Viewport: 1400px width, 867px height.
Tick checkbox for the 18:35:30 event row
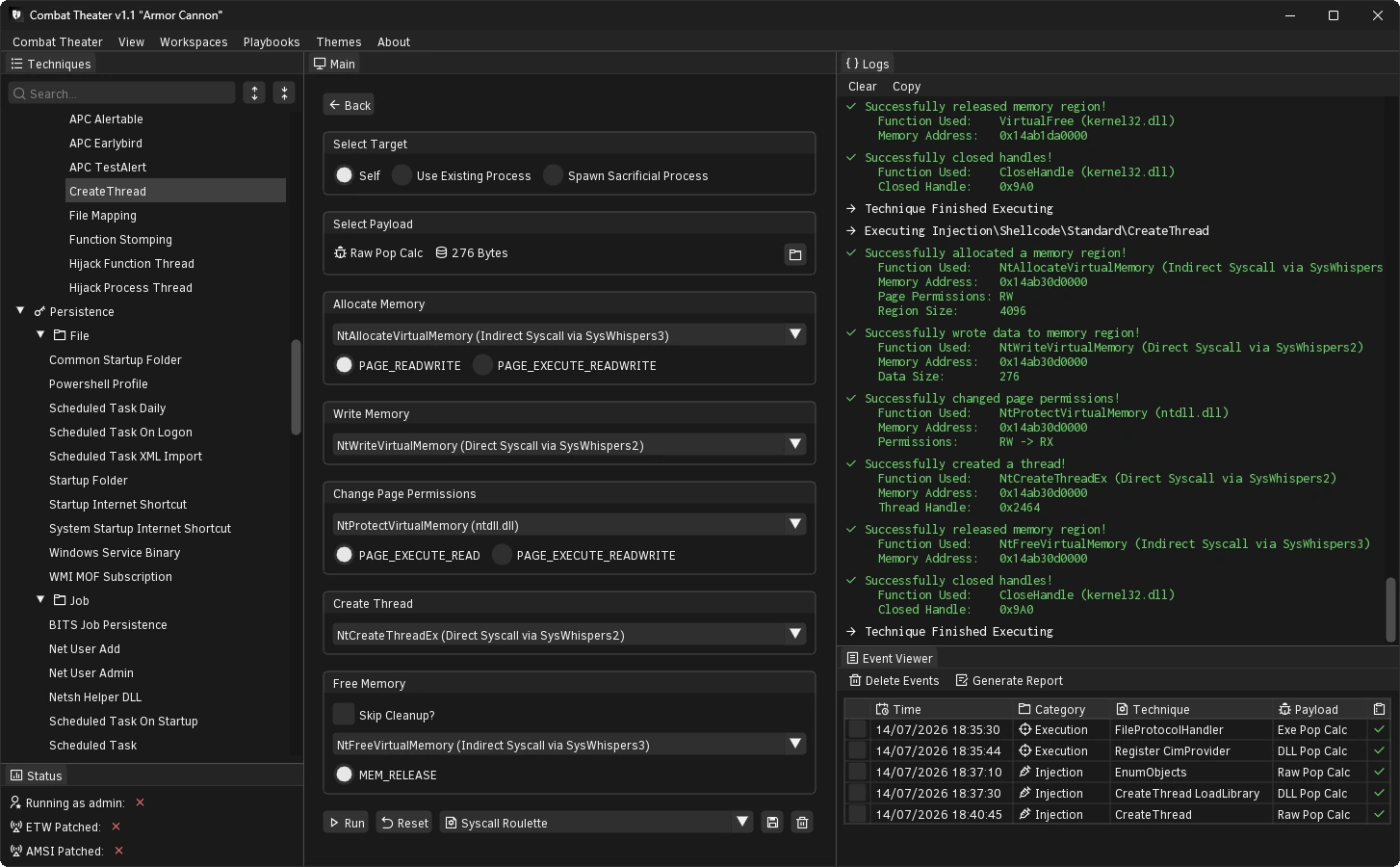click(857, 730)
